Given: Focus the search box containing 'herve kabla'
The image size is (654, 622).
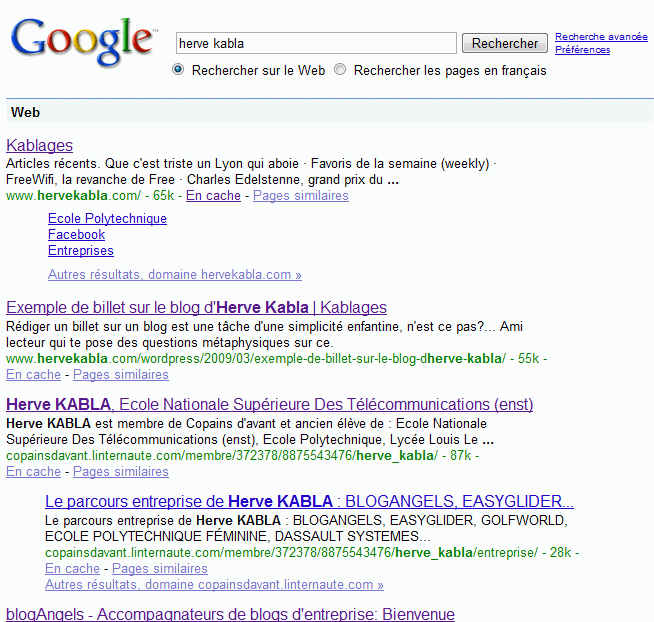Looking at the screenshot, I should pos(316,43).
